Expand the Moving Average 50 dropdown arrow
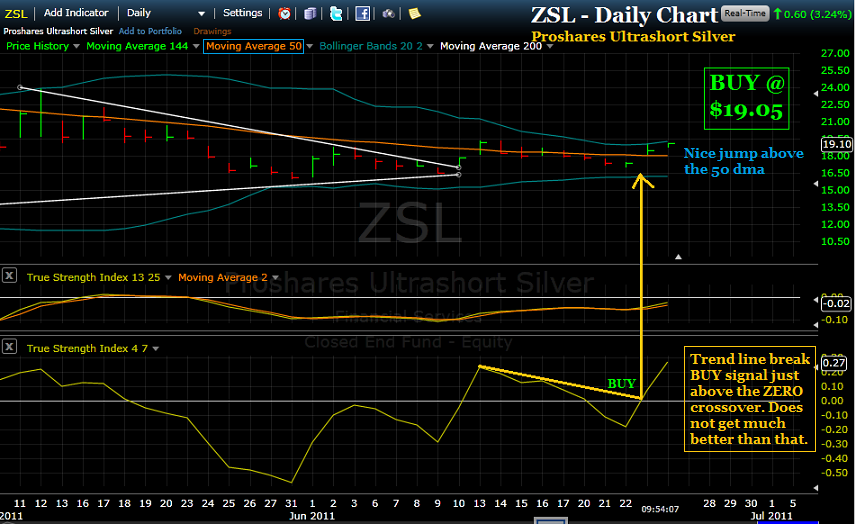This screenshot has height=524, width=856. click(310, 46)
